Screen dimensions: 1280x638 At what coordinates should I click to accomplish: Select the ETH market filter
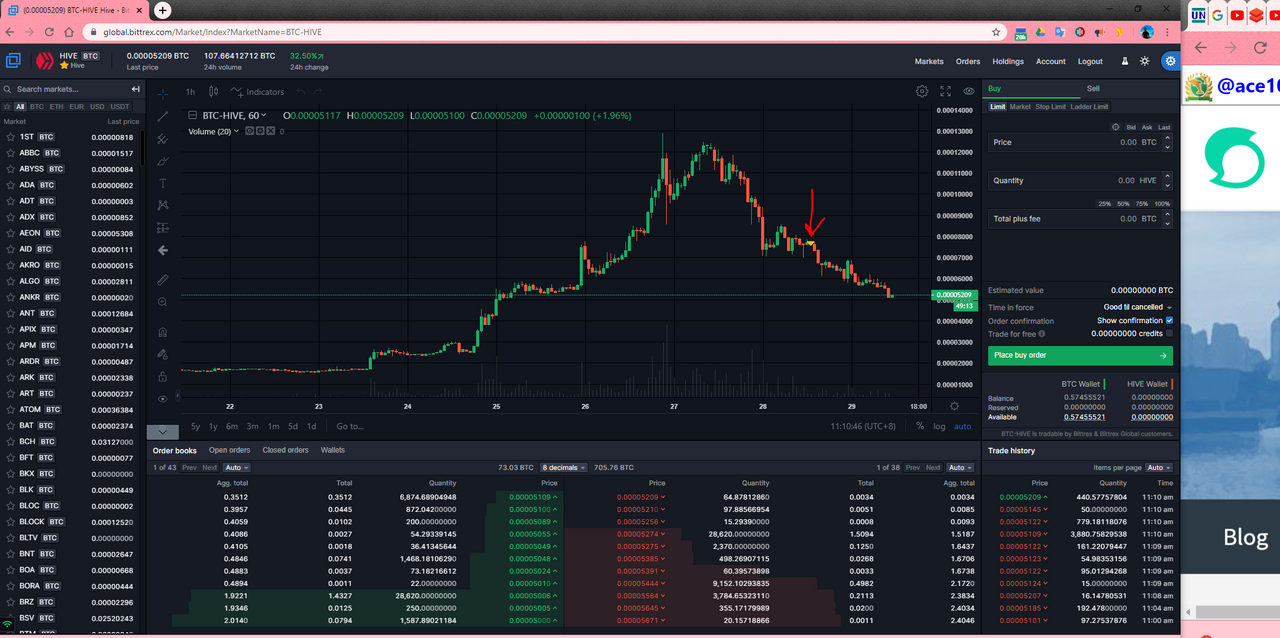point(56,106)
